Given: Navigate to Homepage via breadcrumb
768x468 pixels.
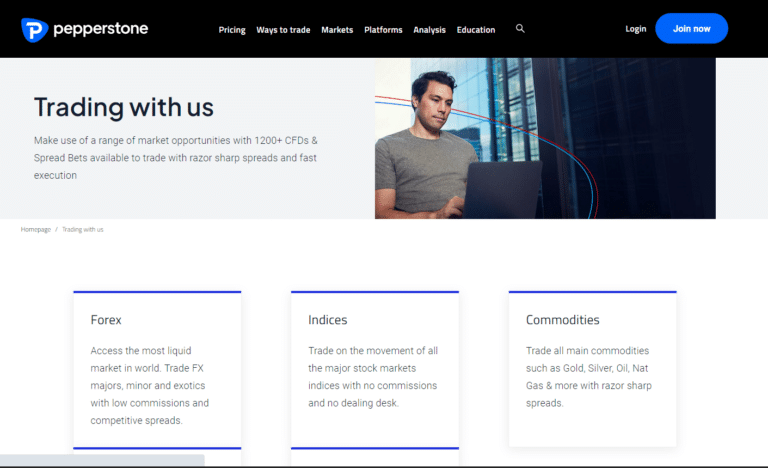Looking at the screenshot, I should [35, 230].
